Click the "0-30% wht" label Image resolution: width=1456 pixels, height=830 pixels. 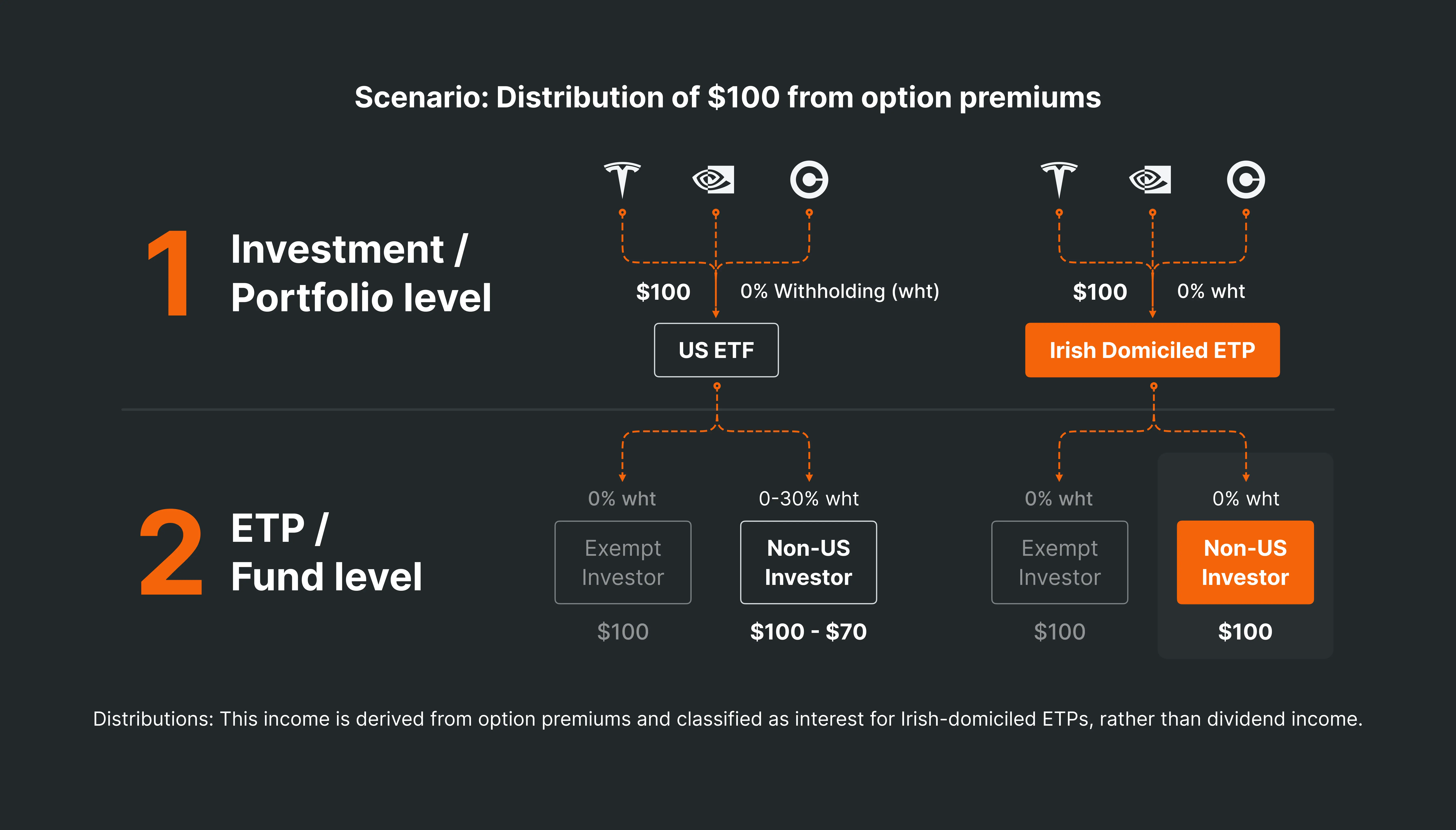808,499
